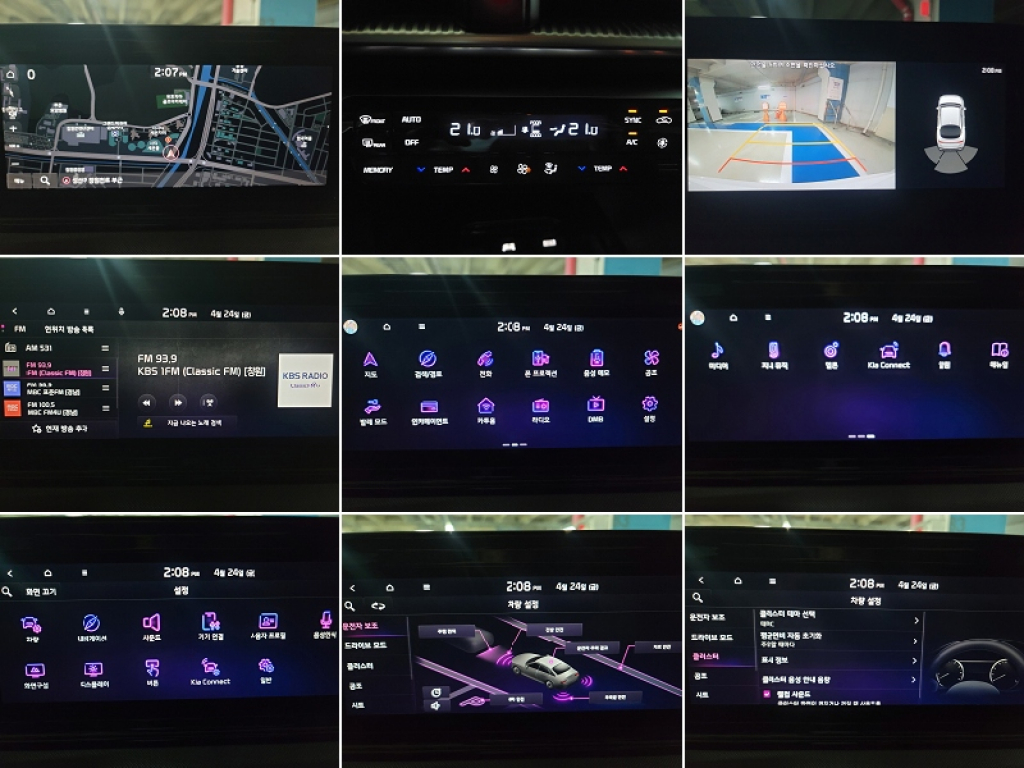Open Display (디스플레이) settings icon
Viewport: 1024px width, 768px height.
click(x=94, y=672)
